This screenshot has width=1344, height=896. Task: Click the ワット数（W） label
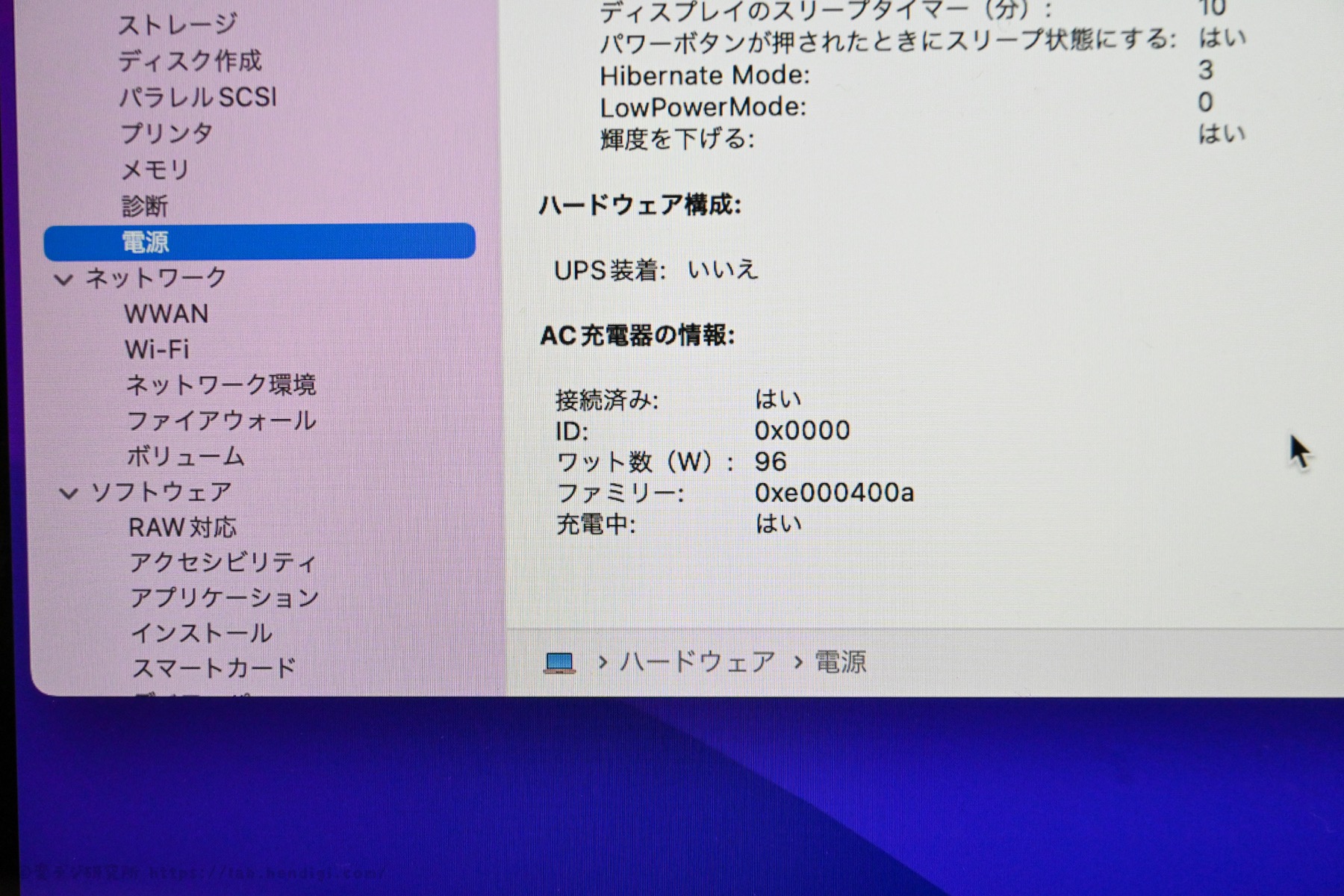pos(646,462)
